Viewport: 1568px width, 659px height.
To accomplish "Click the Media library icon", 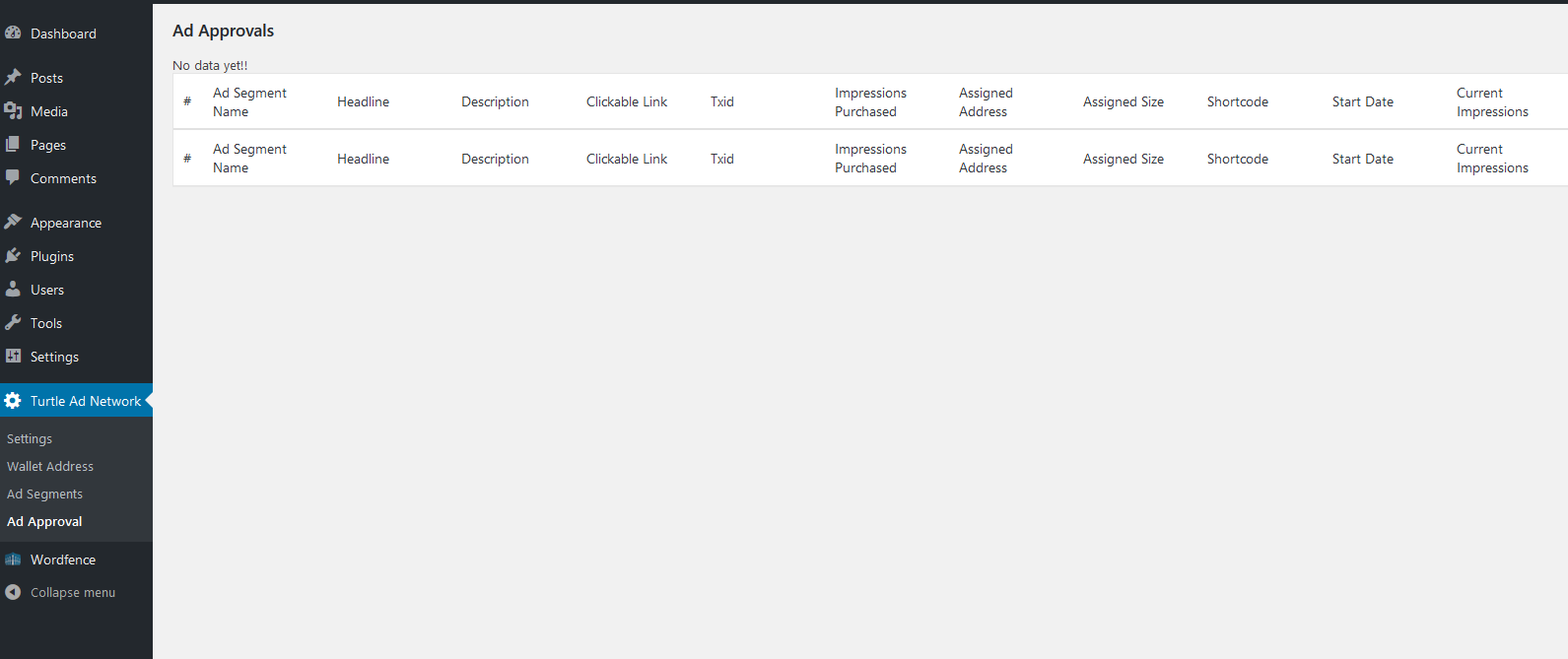I will coord(13,110).
